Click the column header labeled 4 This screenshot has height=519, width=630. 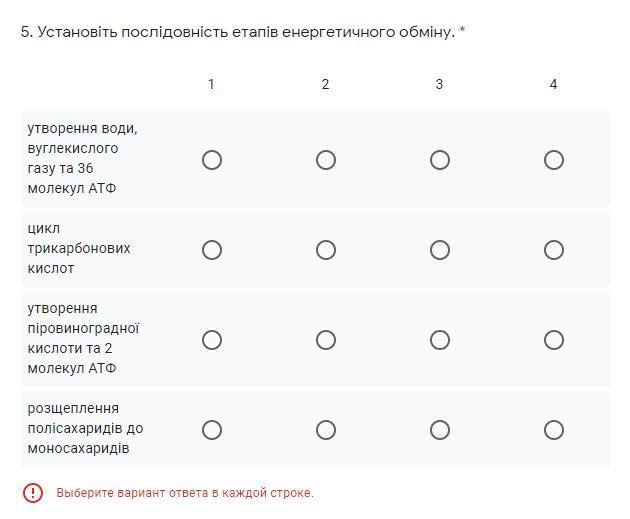(553, 84)
